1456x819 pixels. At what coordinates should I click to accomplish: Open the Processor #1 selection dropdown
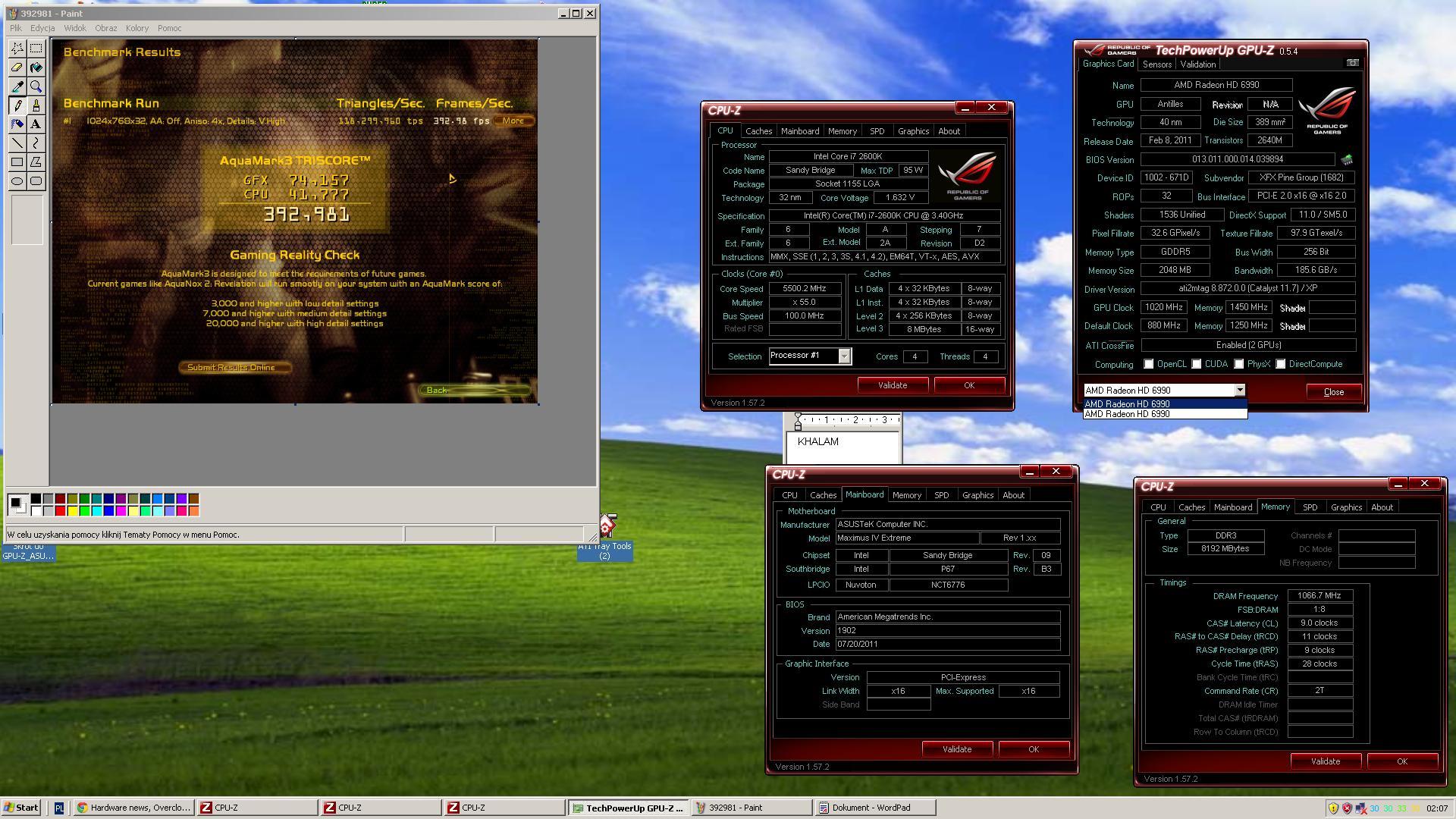tap(844, 356)
